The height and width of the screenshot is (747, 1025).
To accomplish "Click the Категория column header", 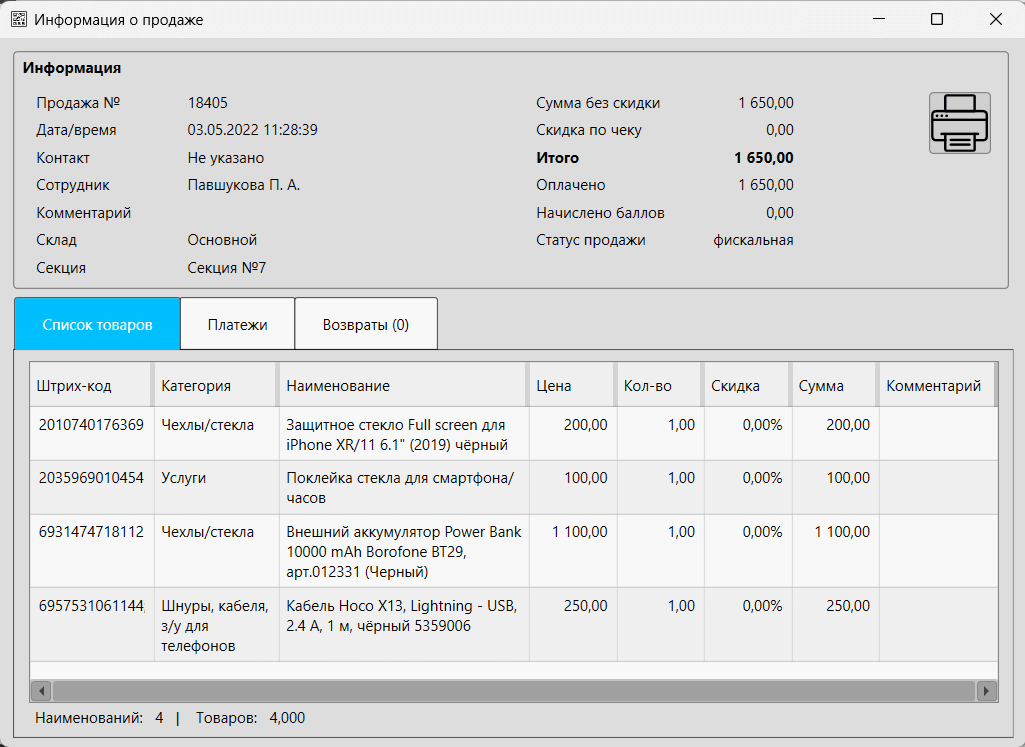I will pos(214,385).
